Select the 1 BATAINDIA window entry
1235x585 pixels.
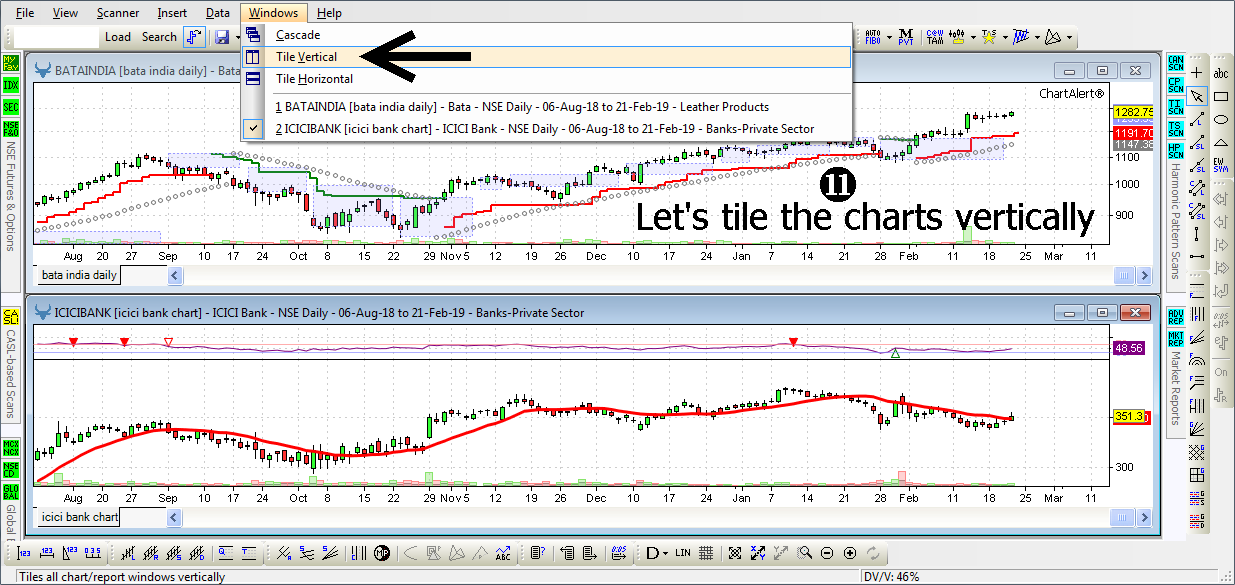click(x=547, y=106)
